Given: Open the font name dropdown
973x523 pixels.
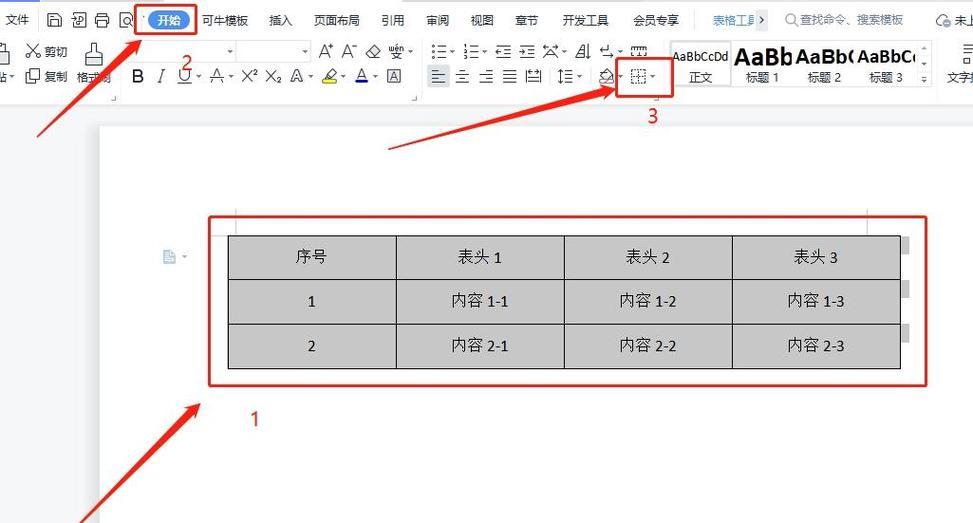Looking at the screenshot, I should coord(230,51).
